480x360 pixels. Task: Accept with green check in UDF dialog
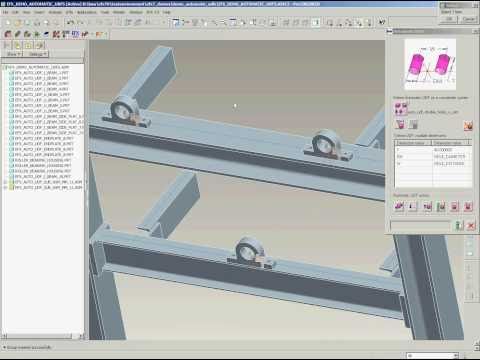tap(459, 226)
